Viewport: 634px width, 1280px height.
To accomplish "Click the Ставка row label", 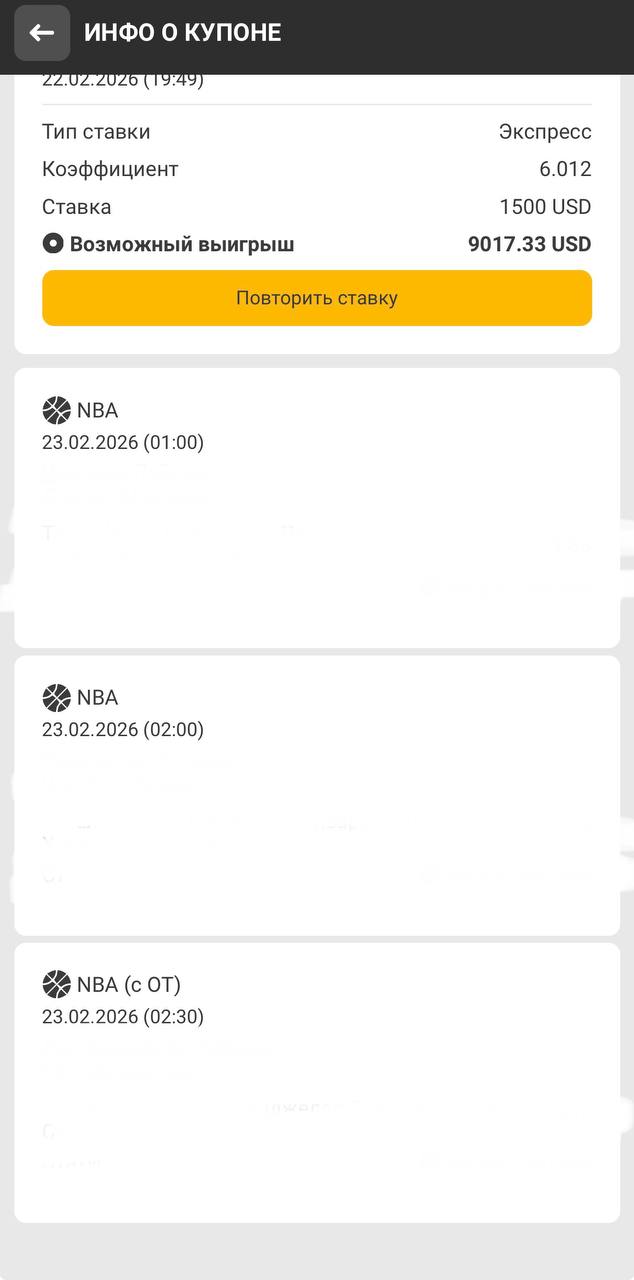I will 76,207.
